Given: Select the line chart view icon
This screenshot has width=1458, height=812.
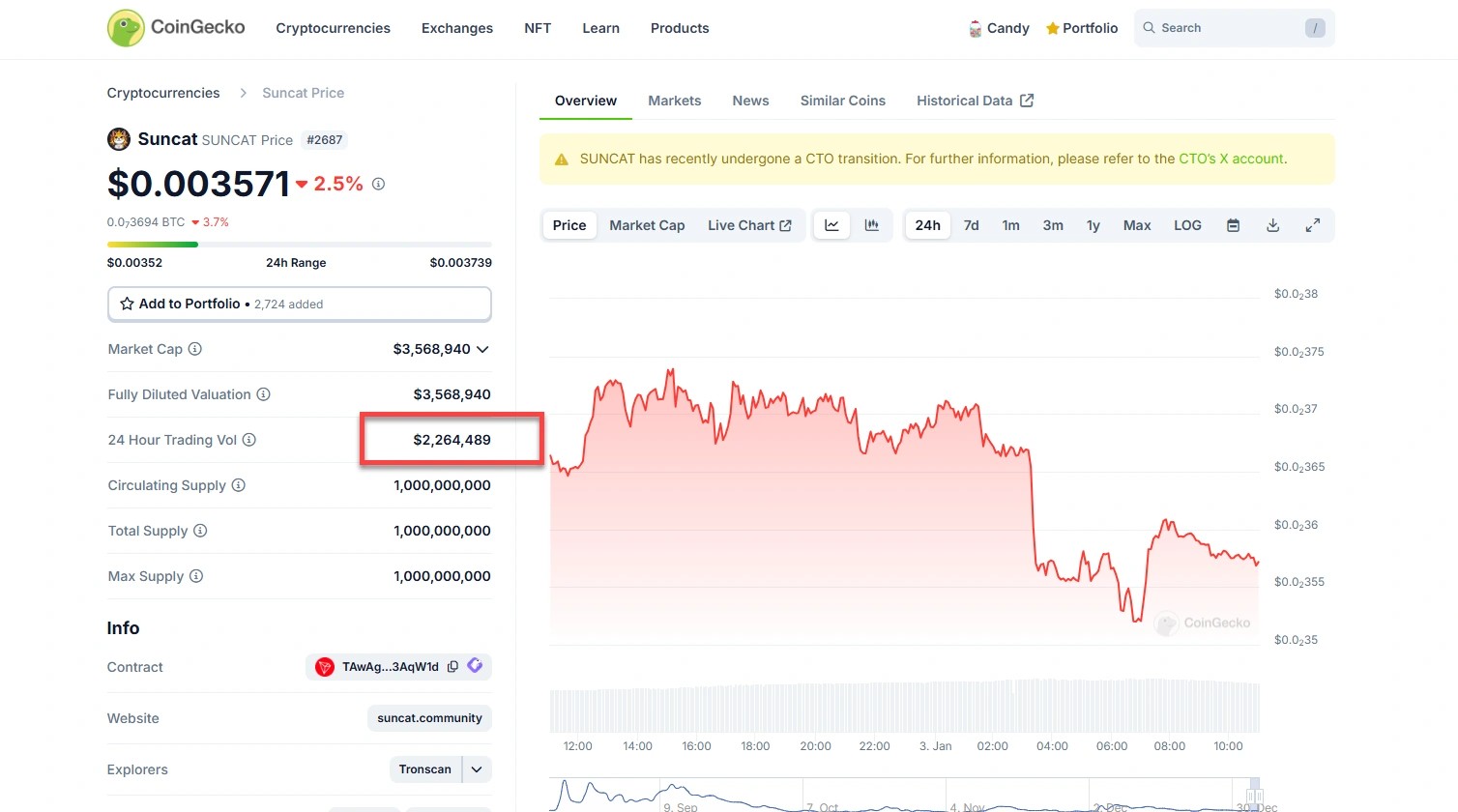Looking at the screenshot, I should point(831,225).
